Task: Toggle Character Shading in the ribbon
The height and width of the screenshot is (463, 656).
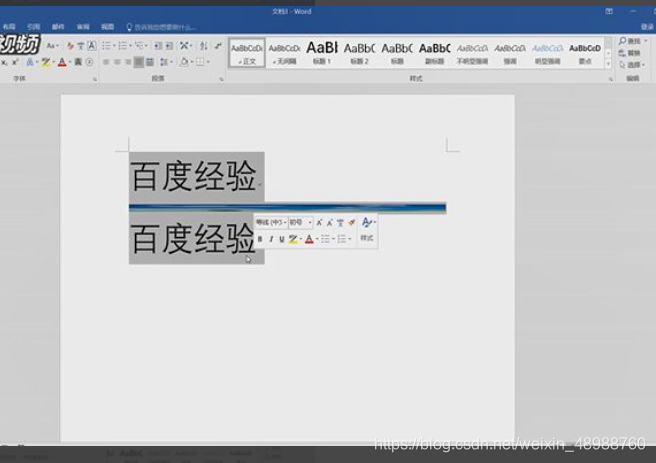Action: click(x=78, y=62)
